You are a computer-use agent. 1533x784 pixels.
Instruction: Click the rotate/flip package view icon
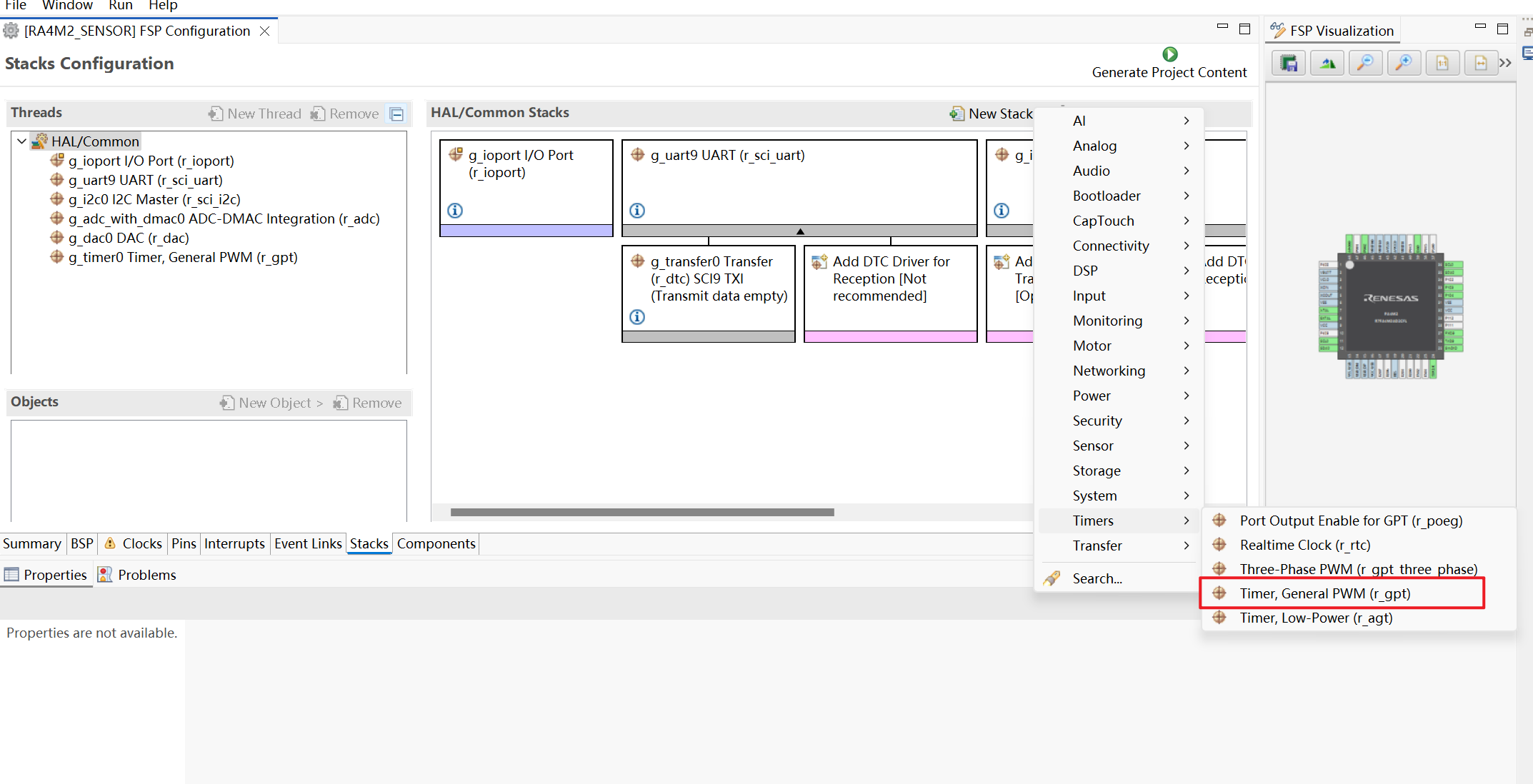pyautogui.click(x=1327, y=64)
